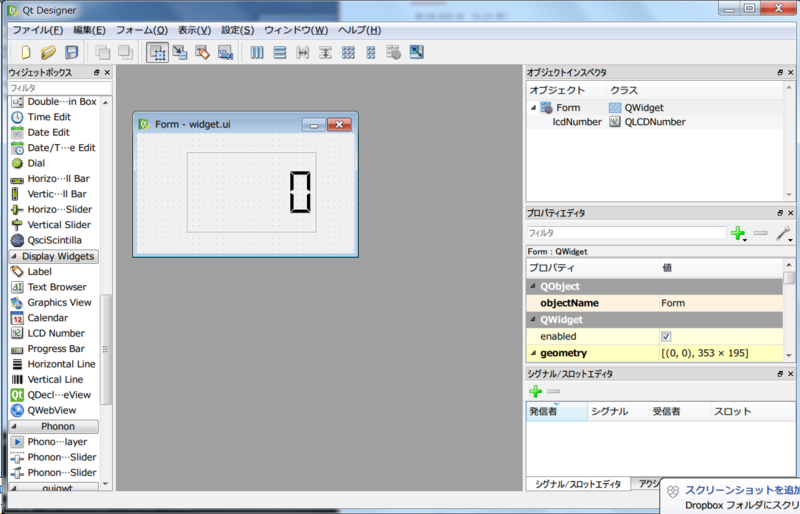Select the Adjust Size toolbar icon
Viewport: 800px width, 514px height.
pos(416,52)
